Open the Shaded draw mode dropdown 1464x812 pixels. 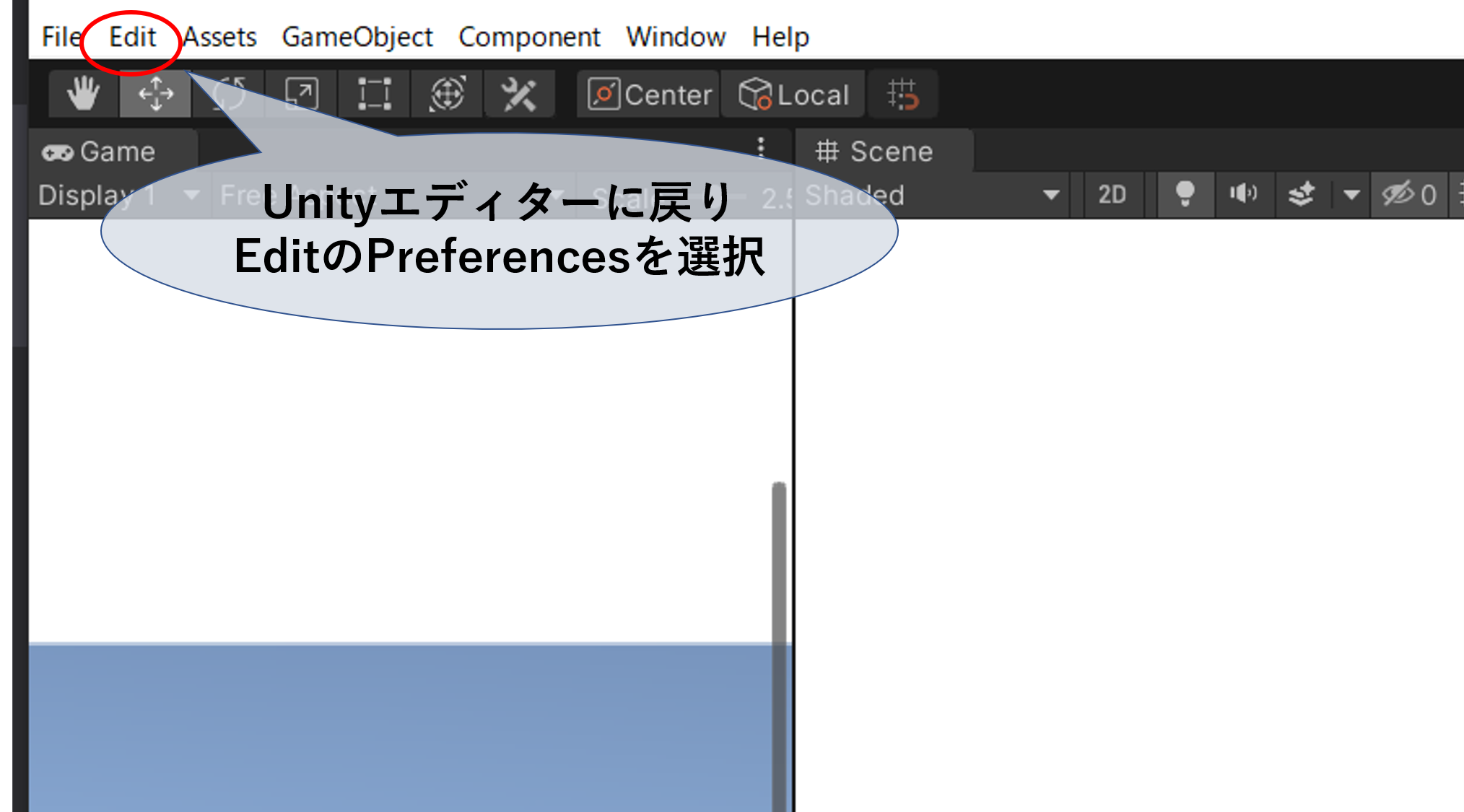[x=931, y=195]
